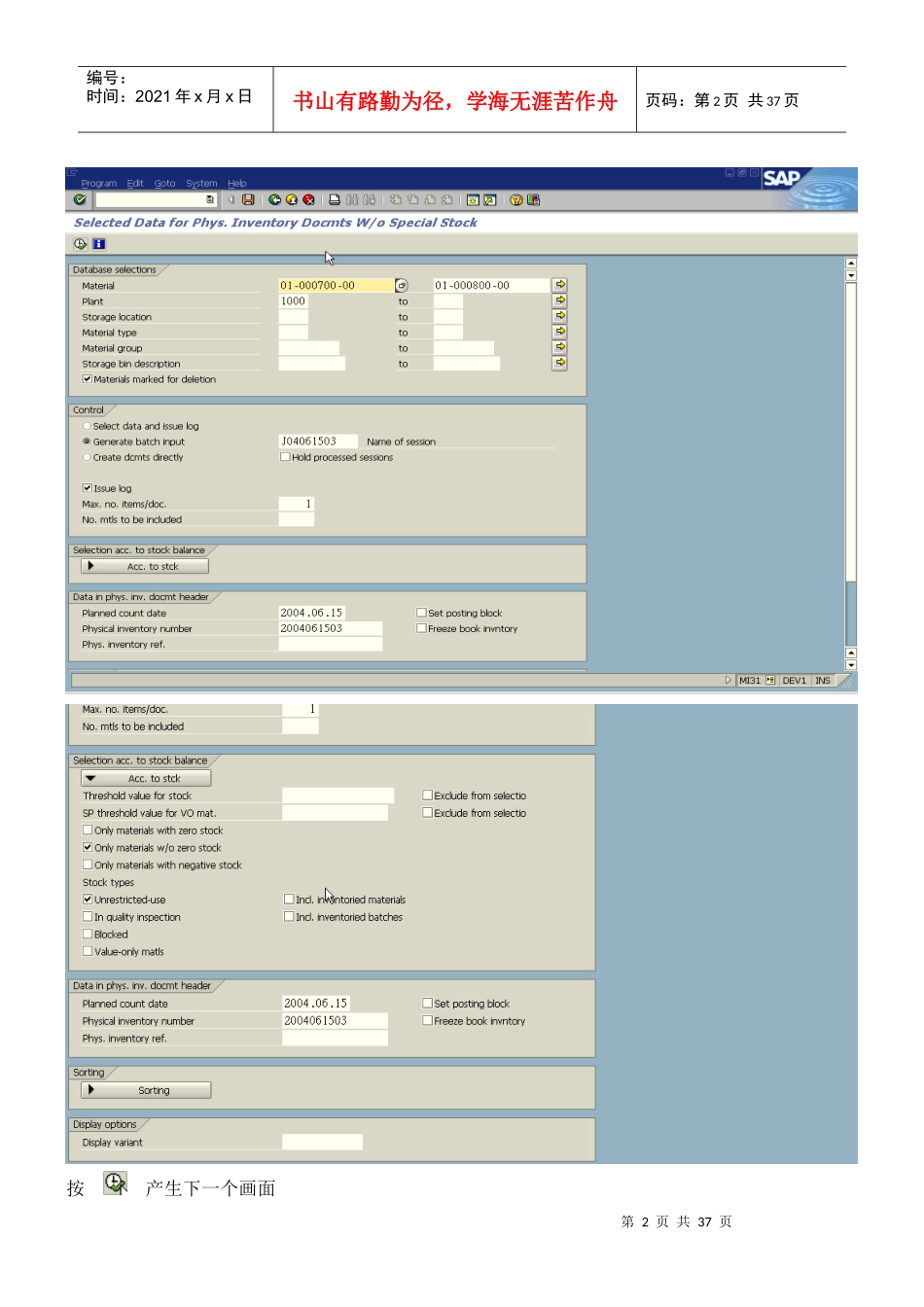Click multiple selection arrow for Material type
Image resolution: width=924 pixels, height=1307 pixels.
coord(560,332)
